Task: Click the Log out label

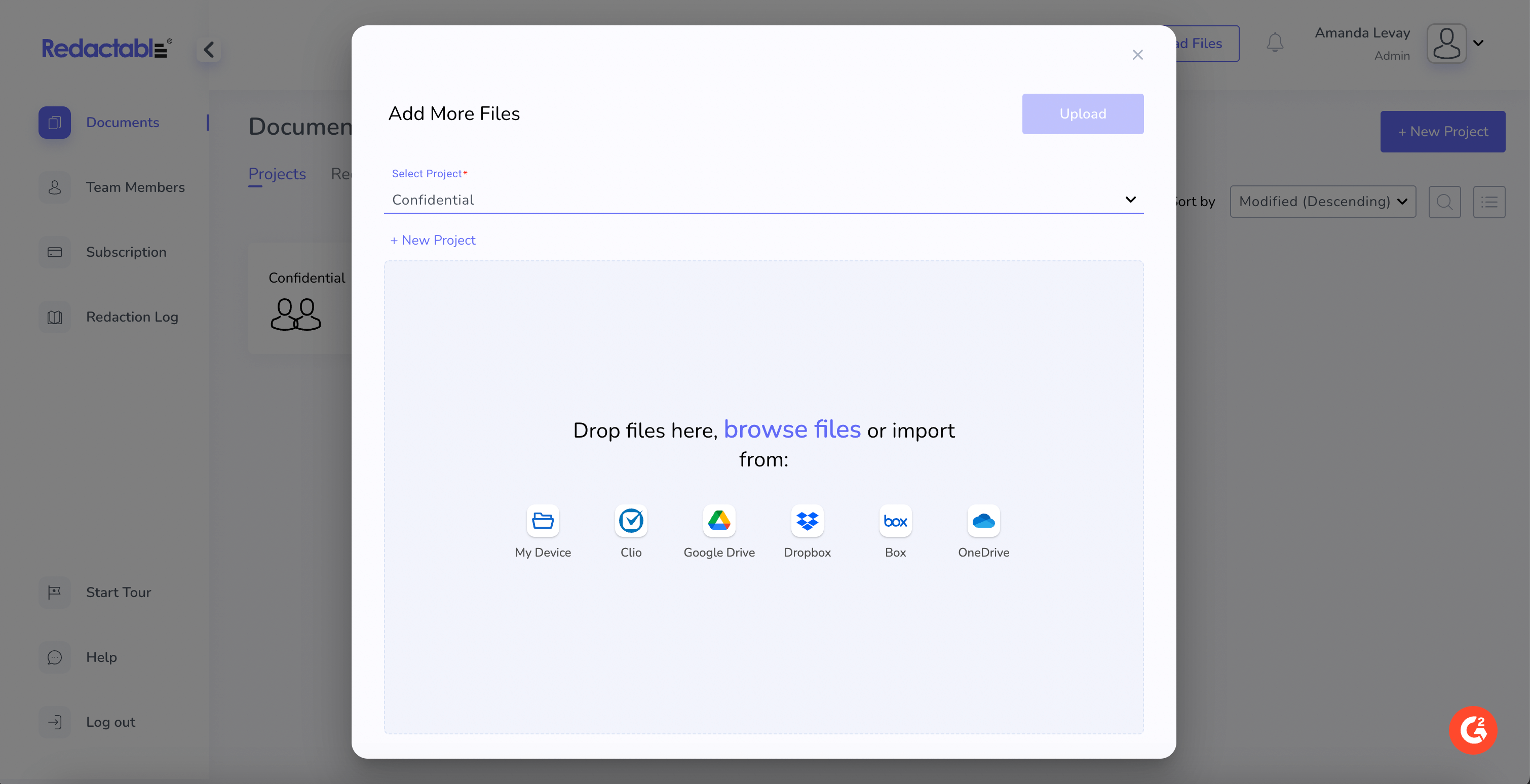Action: (110, 722)
